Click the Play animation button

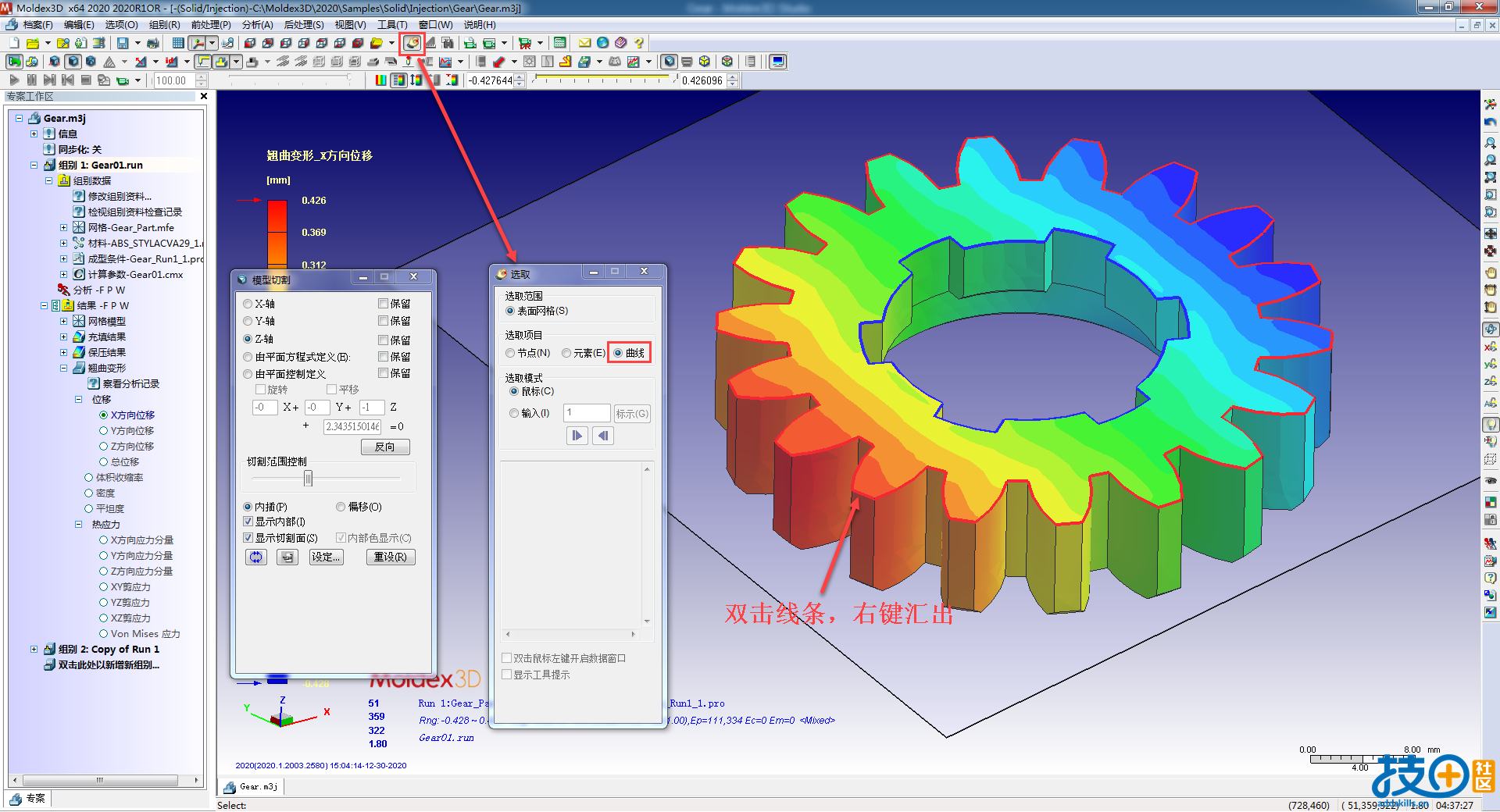coord(14,80)
